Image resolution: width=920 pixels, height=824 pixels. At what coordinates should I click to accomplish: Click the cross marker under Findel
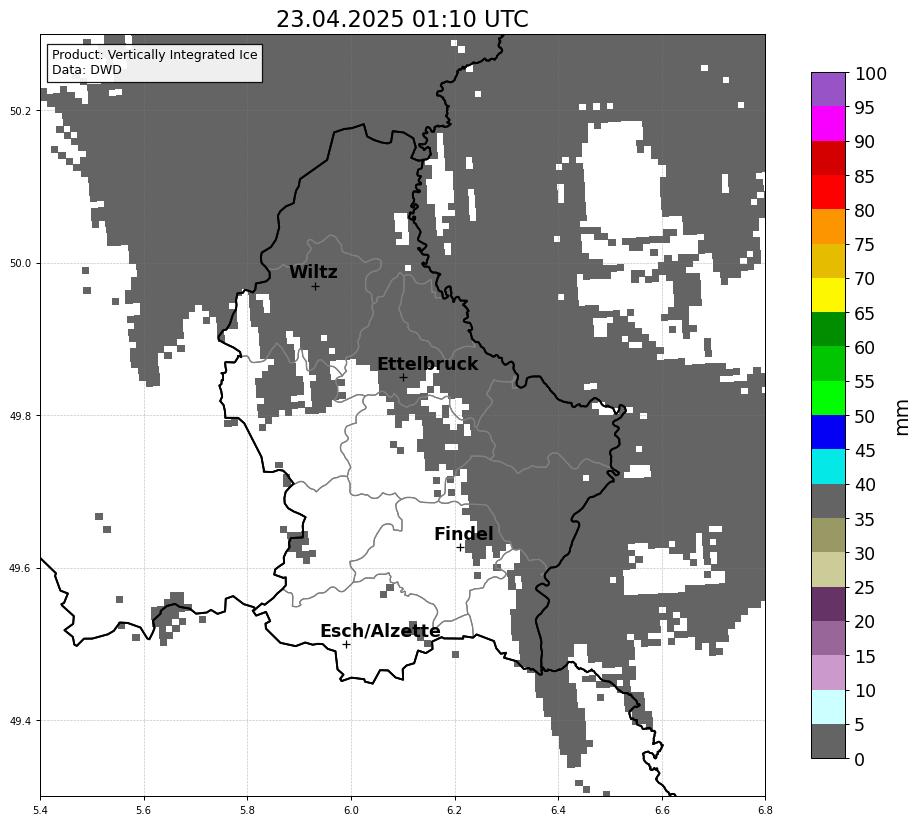point(461,548)
